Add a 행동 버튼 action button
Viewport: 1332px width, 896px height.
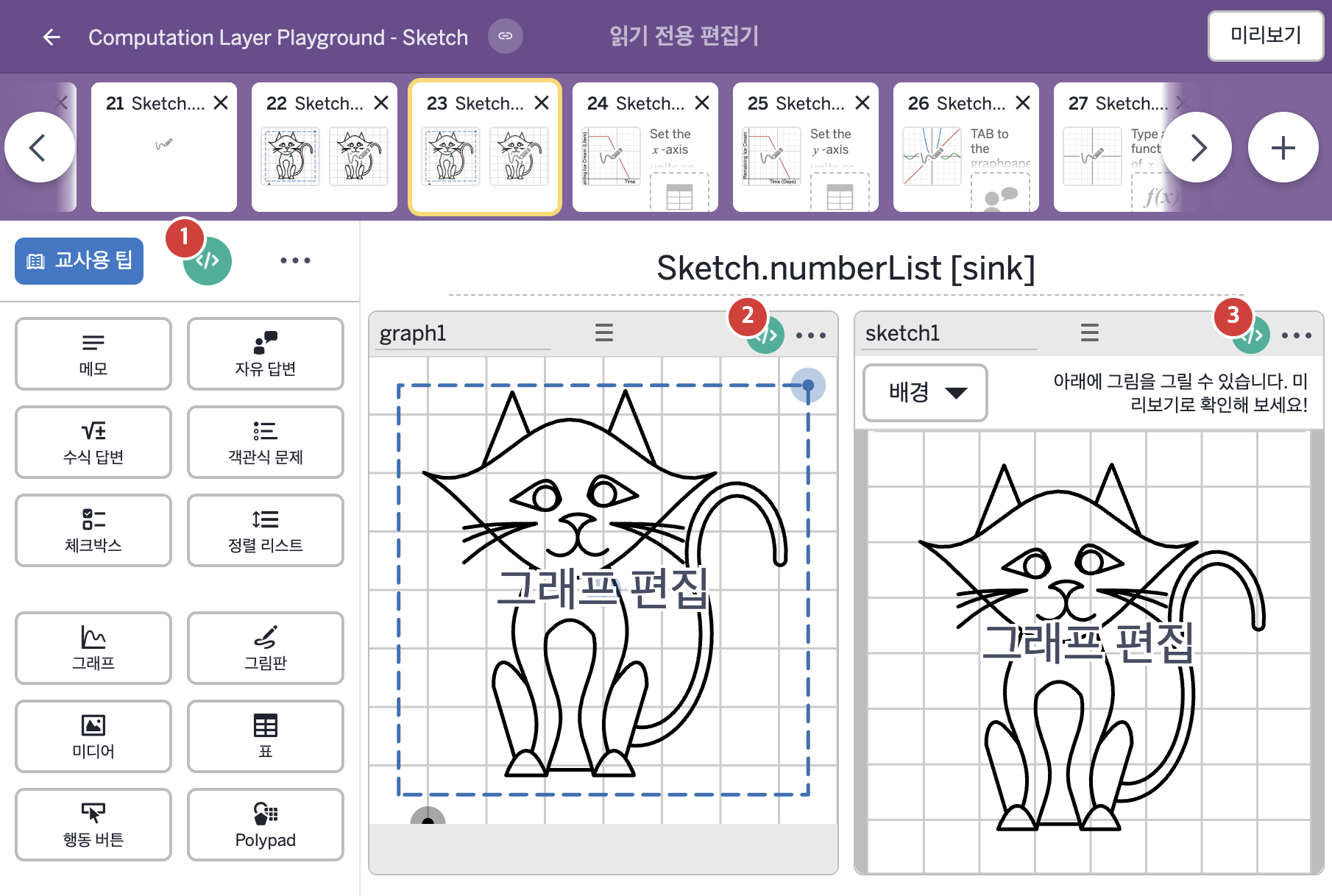coord(93,825)
